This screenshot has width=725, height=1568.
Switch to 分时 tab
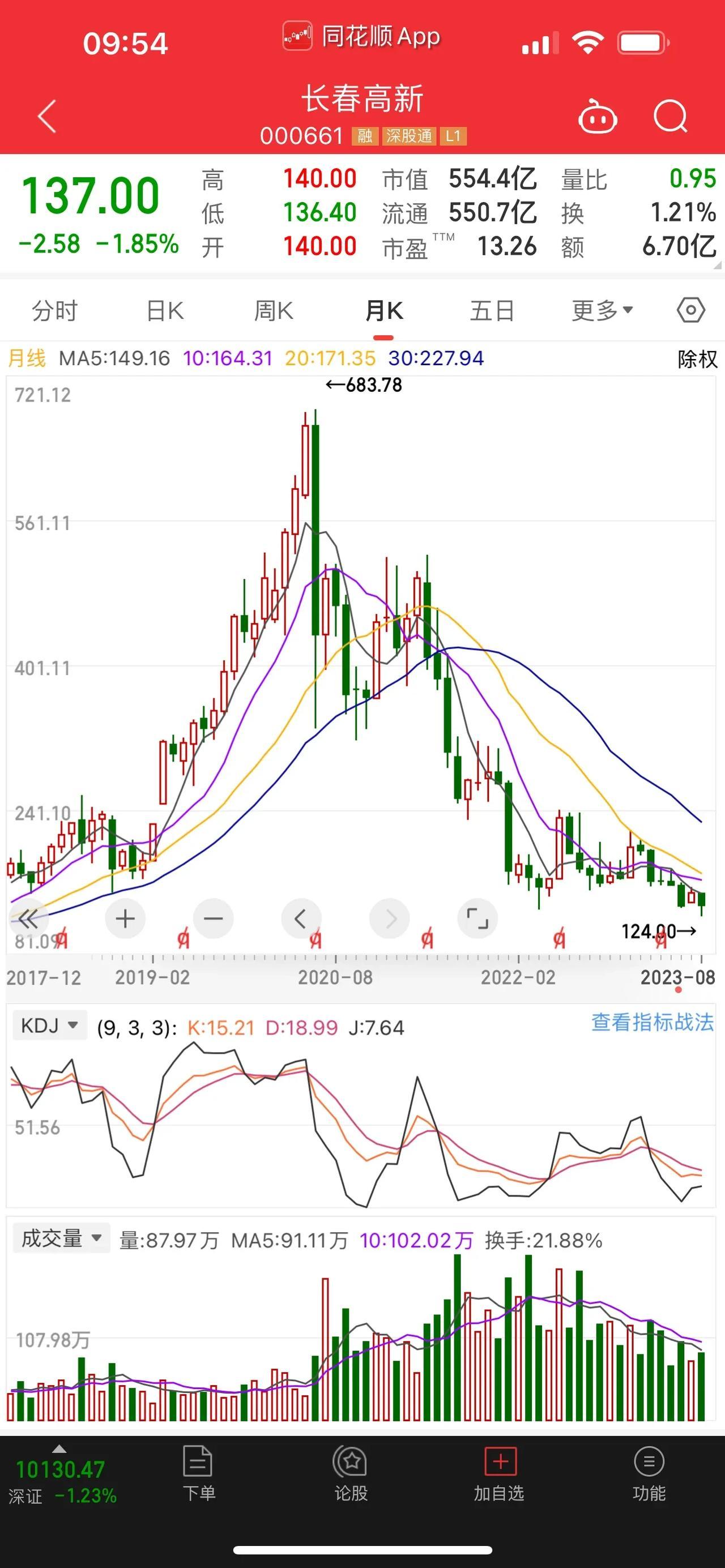point(55,310)
